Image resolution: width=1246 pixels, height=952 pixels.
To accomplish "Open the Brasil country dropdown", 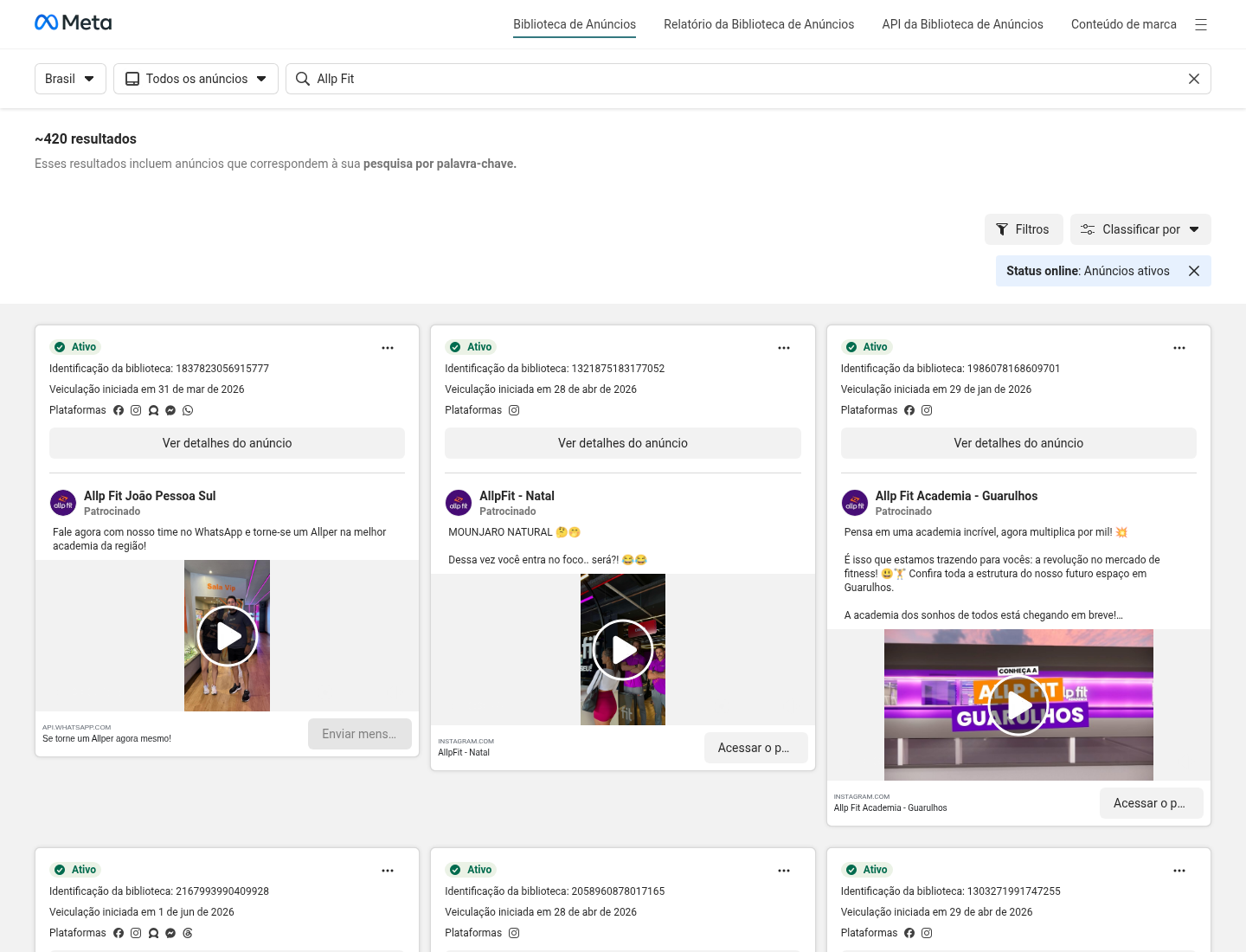I will tap(70, 79).
